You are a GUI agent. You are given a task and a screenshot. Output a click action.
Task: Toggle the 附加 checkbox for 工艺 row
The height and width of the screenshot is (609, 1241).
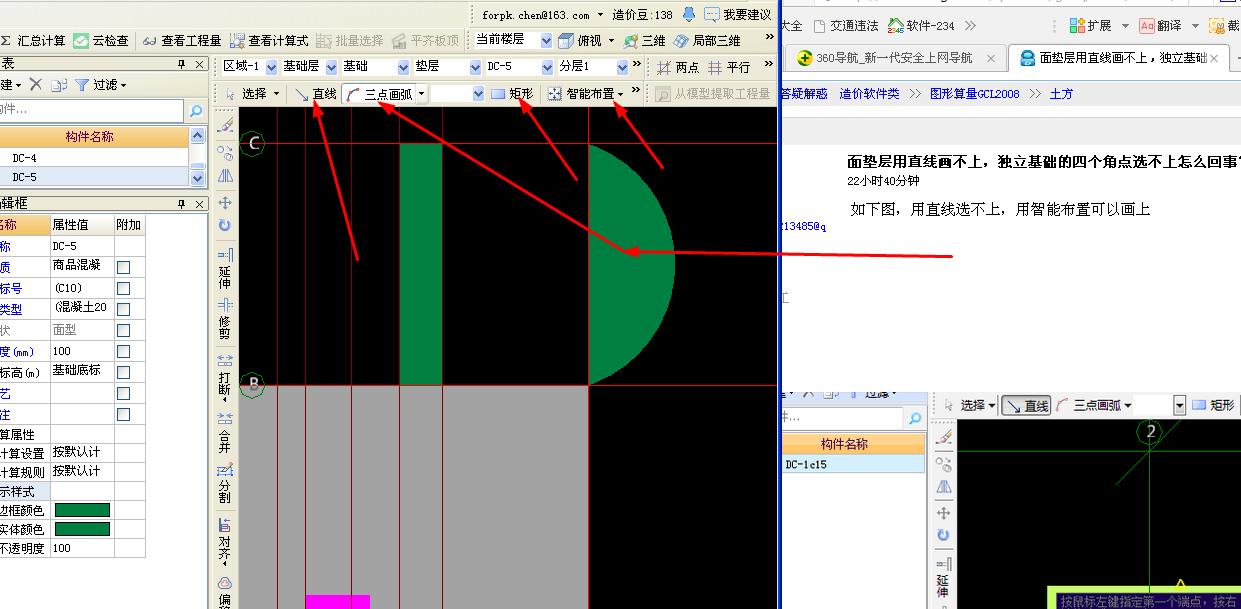point(124,393)
